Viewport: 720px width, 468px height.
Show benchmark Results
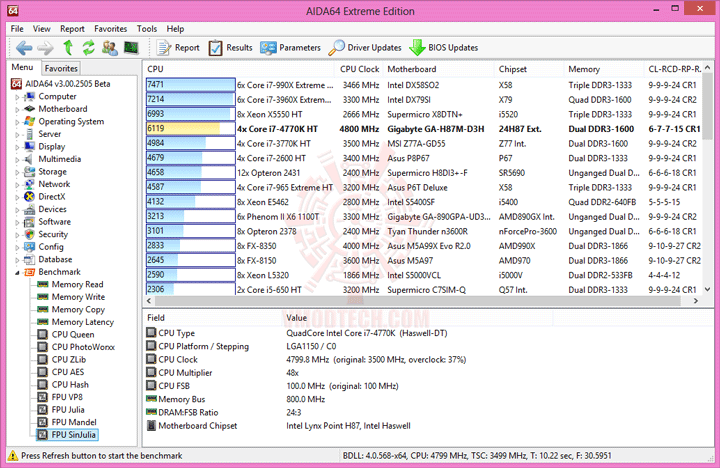click(230, 48)
